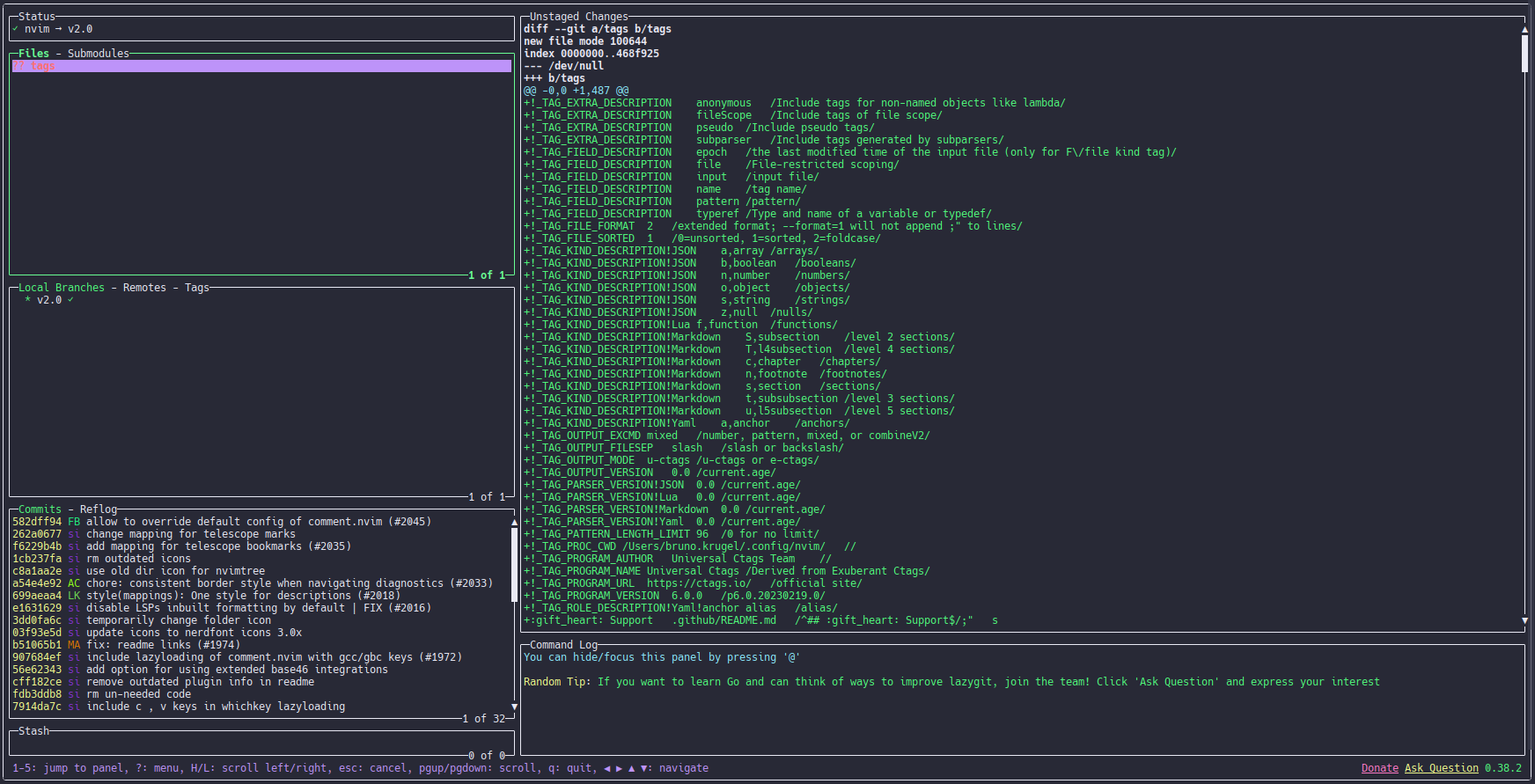Switch to the Reflog tab
This screenshot has width=1535, height=784.
coord(99,509)
